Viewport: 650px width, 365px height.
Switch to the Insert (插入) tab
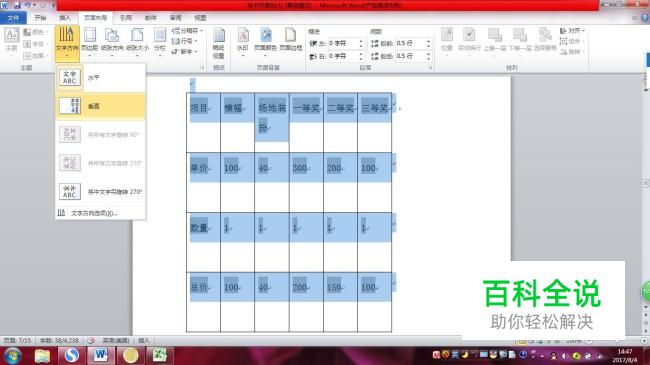tap(65, 18)
